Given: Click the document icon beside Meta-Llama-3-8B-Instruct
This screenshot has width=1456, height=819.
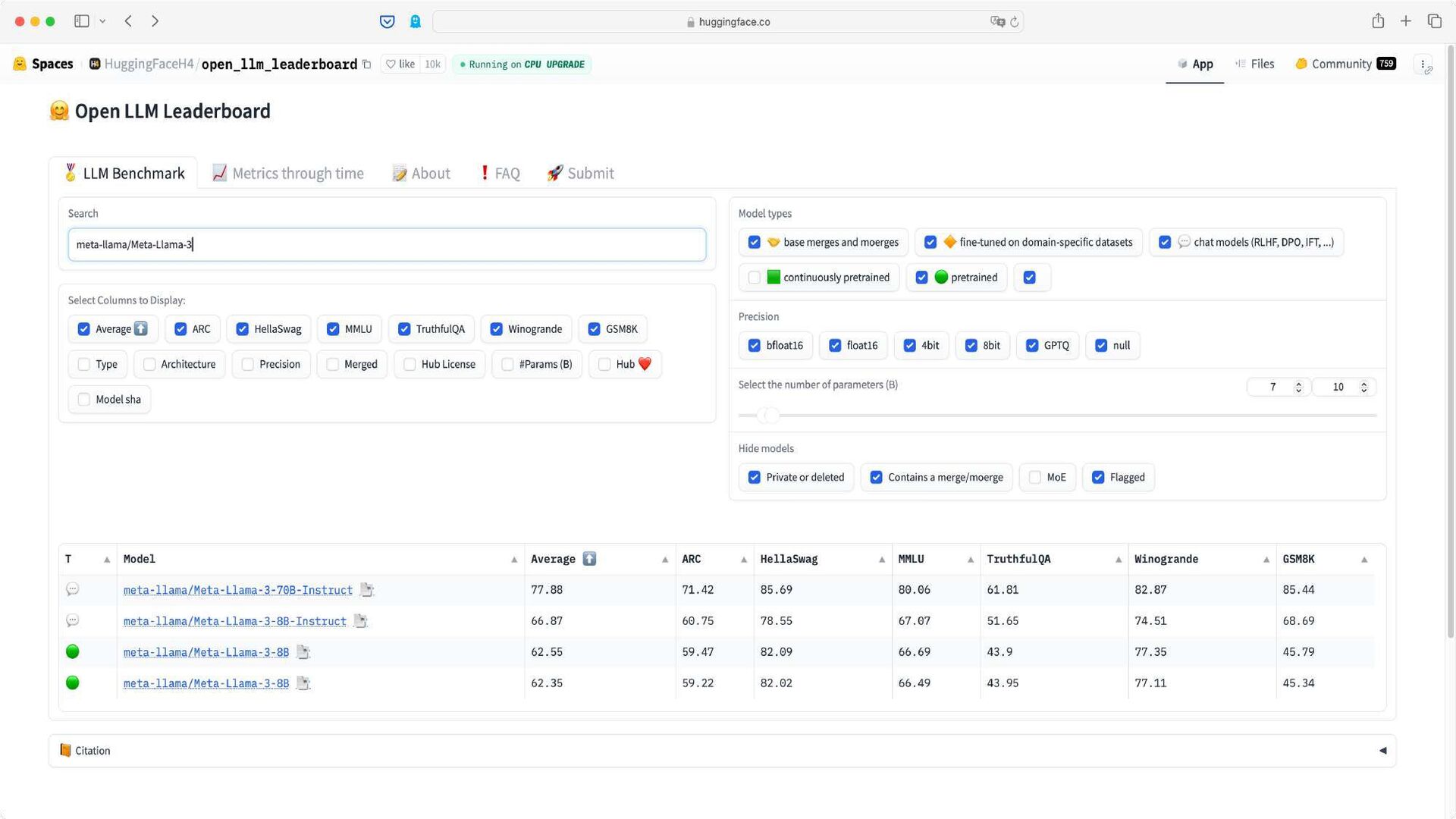Looking at the screenshot, I should pos(360,621).
